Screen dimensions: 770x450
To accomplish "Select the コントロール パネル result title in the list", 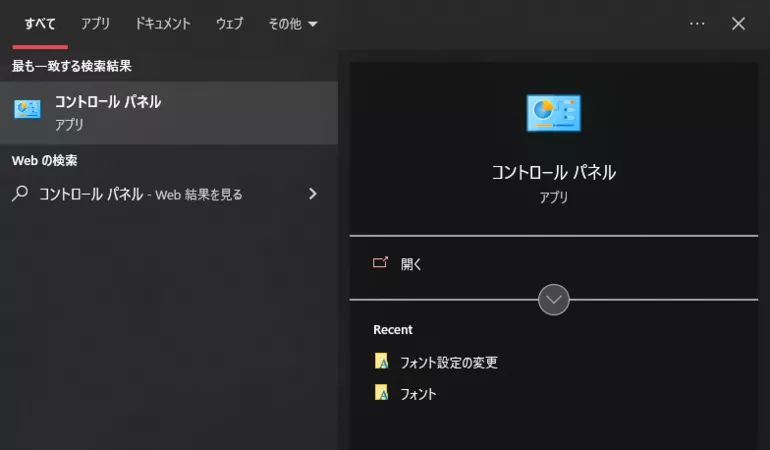I will pyautogui.click(x=108, y=102).
